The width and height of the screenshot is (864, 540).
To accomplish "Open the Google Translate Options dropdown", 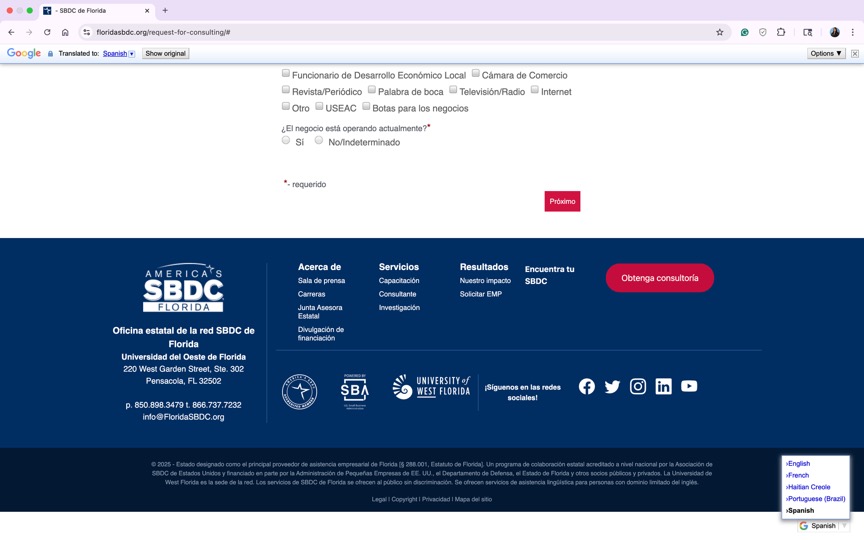I will (x=826, y=53).
